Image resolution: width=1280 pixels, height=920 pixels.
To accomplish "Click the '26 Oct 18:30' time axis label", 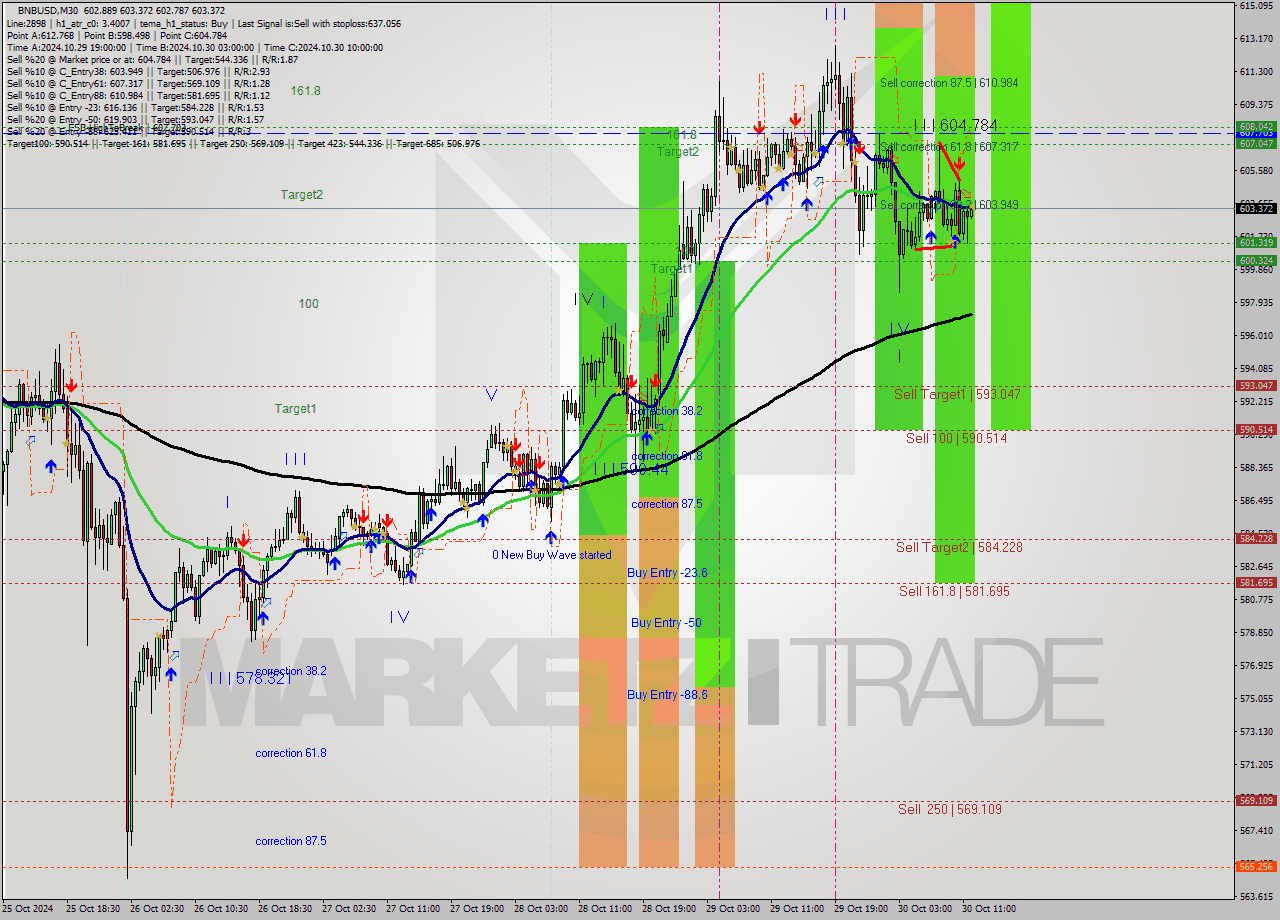I will tap(284, 909).
